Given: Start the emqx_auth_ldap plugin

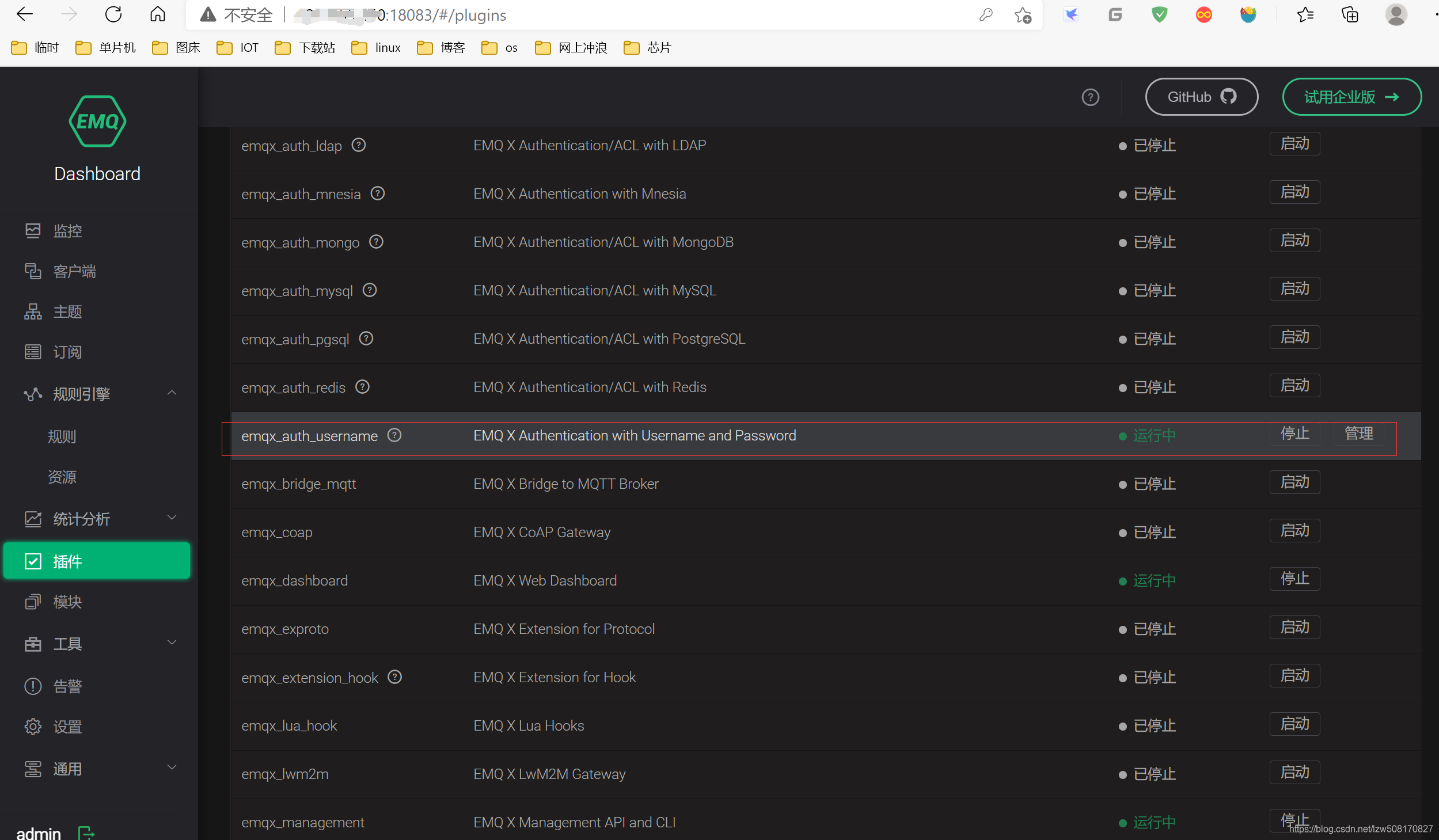Looking at the screenshot, I should [x=1294, y=143].
